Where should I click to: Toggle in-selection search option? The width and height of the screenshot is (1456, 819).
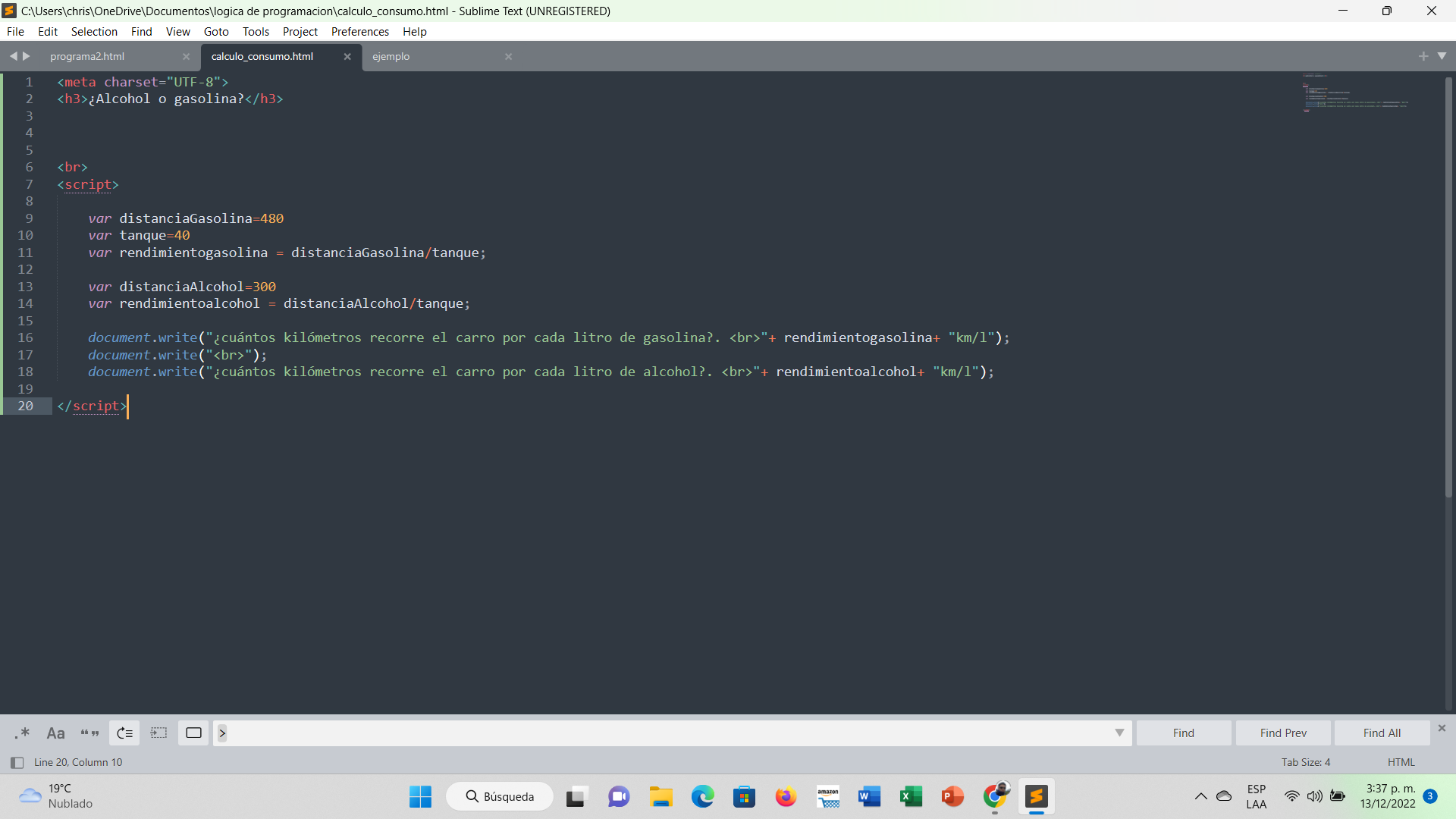click(158, 733)
